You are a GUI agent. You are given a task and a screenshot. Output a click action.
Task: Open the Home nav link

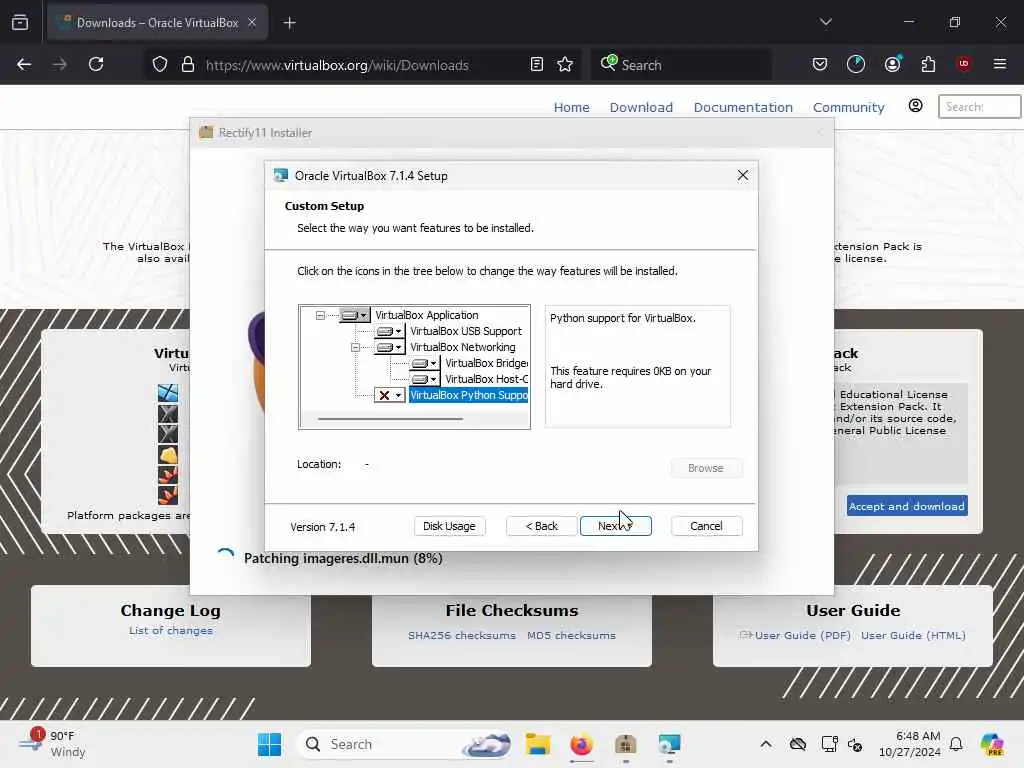(571, 107)
